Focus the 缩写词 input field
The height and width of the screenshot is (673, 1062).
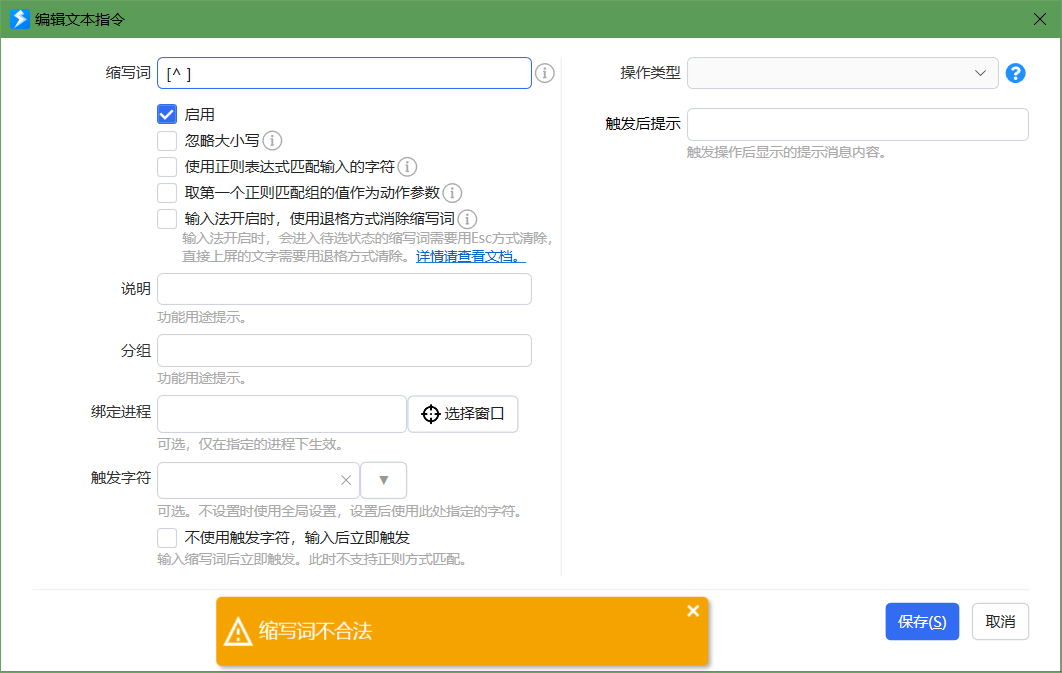click(344, 73)
